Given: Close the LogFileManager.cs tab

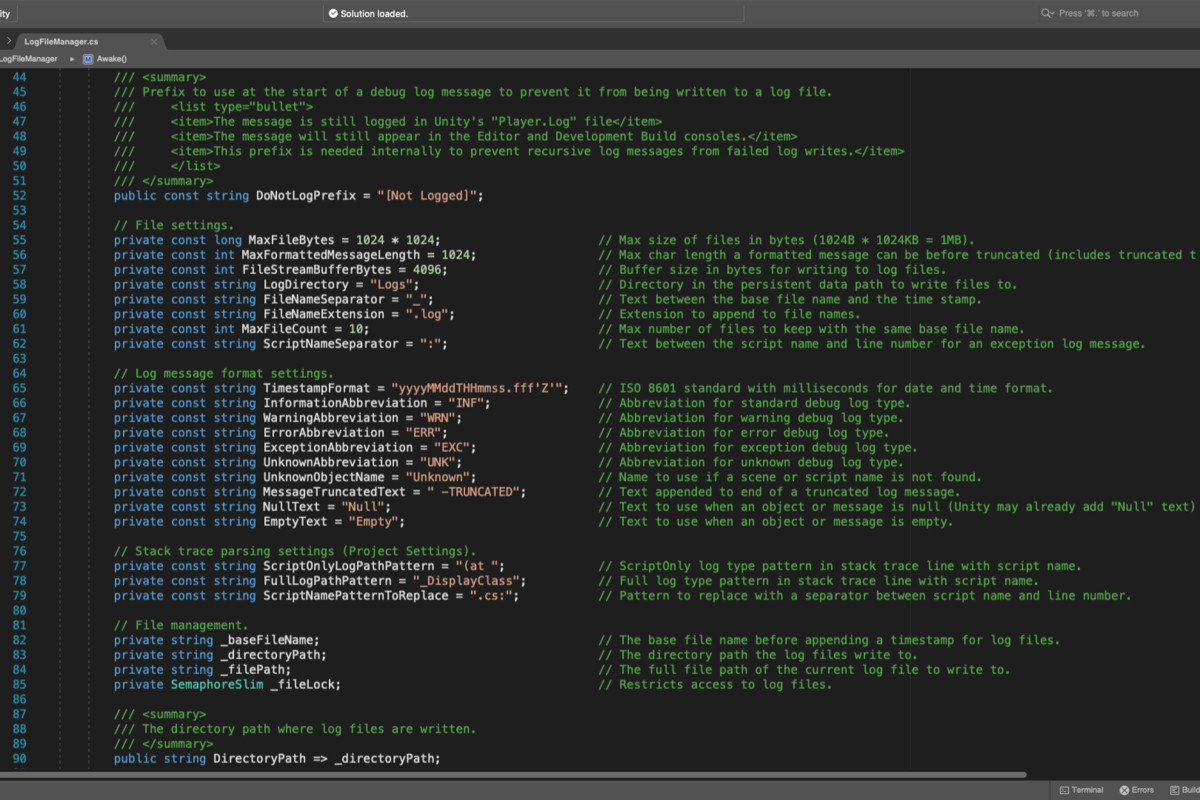Looking at the screenshot, I should (x=154, y=42).
